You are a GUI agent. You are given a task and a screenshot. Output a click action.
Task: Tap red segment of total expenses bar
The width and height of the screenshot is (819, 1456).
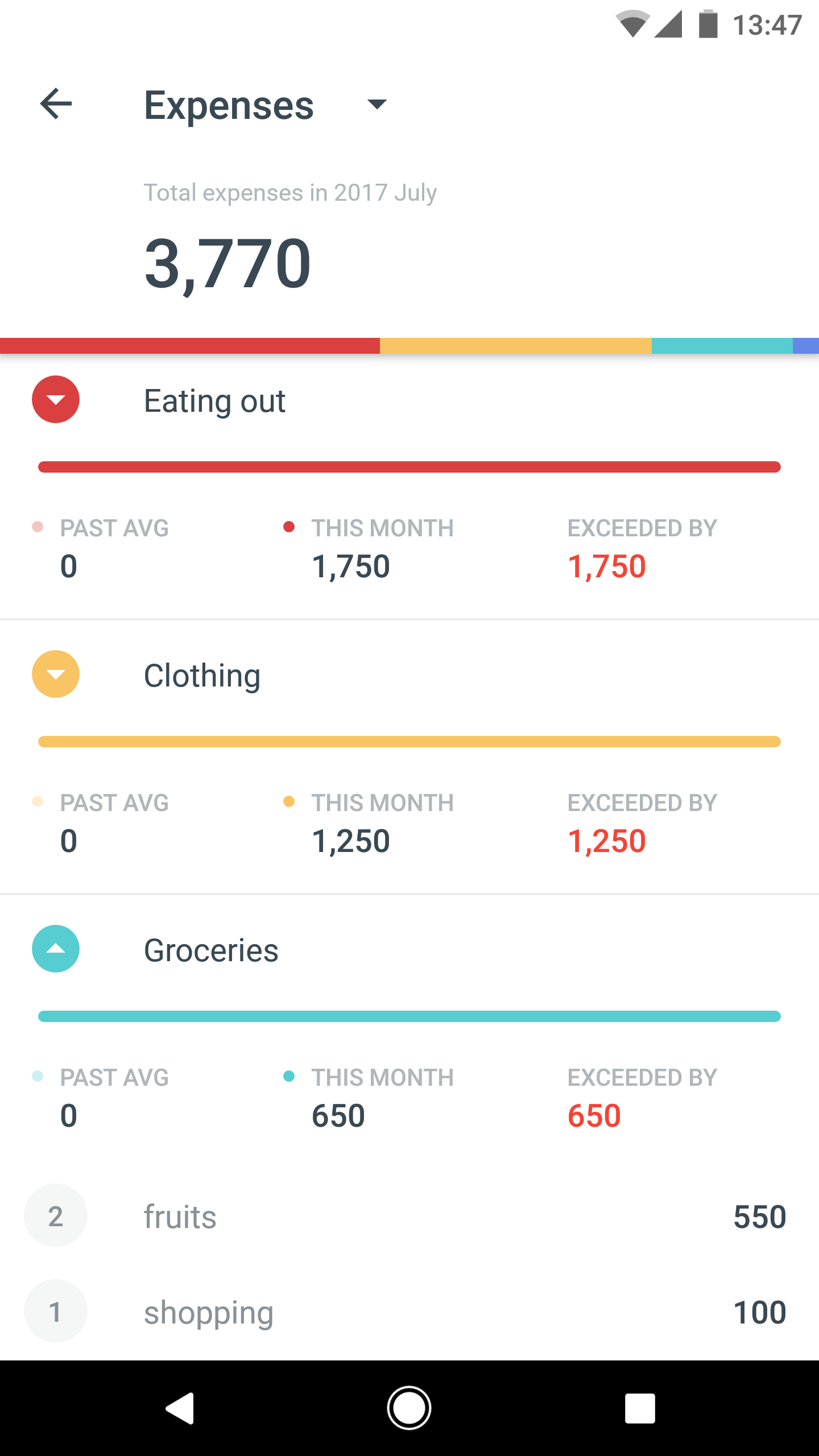point(190,346)
